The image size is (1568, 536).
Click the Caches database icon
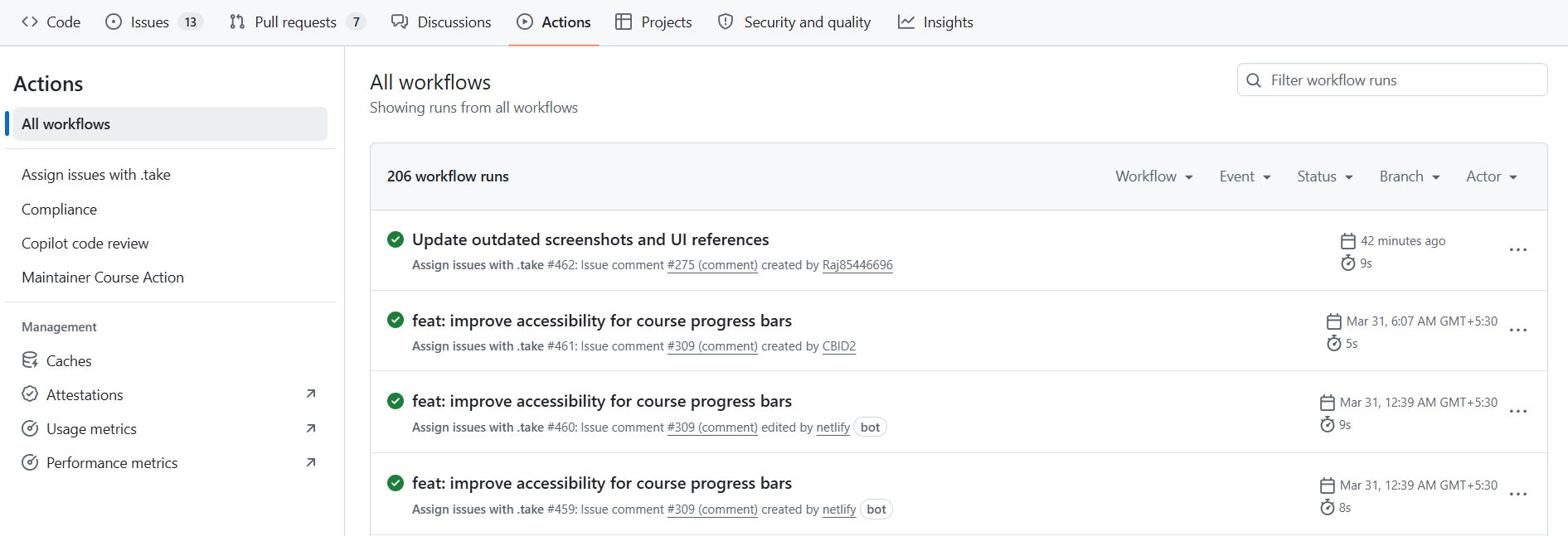pyautogui.click(x=30, y=360)
